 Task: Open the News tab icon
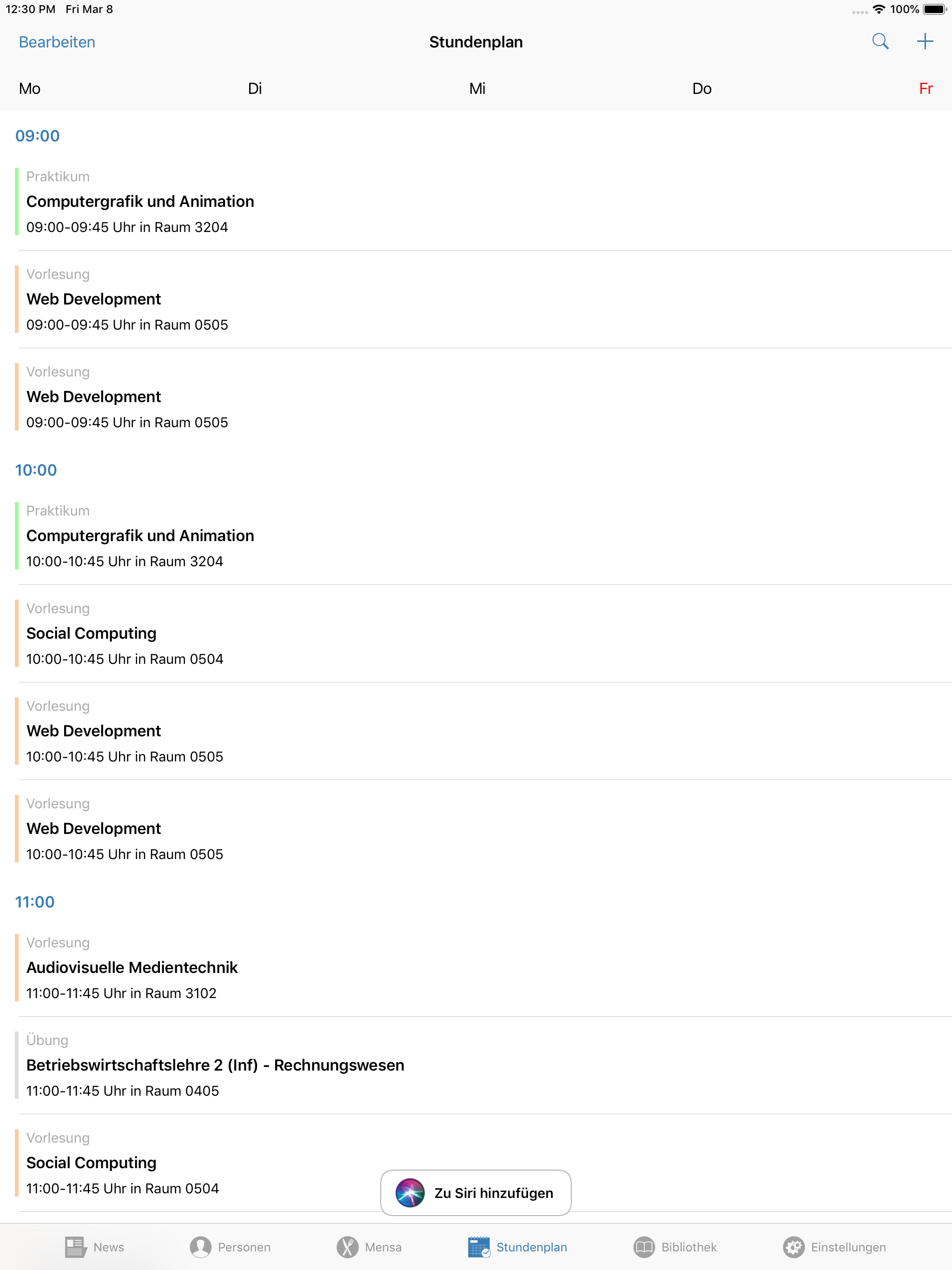[75, 1246]
